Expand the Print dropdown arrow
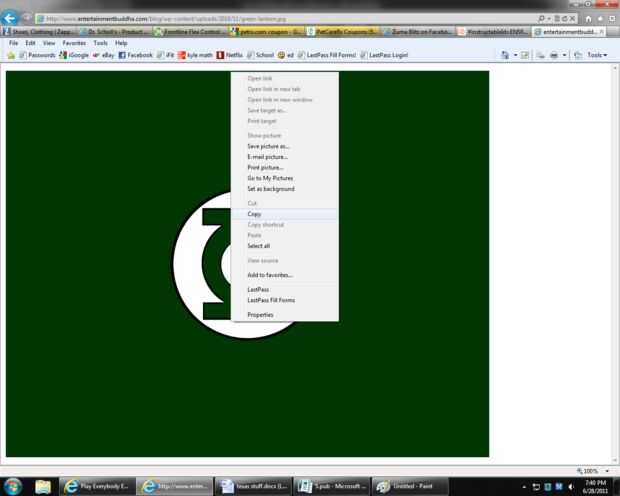The width and height of the screenshot is (620, 496). point(564,55)
